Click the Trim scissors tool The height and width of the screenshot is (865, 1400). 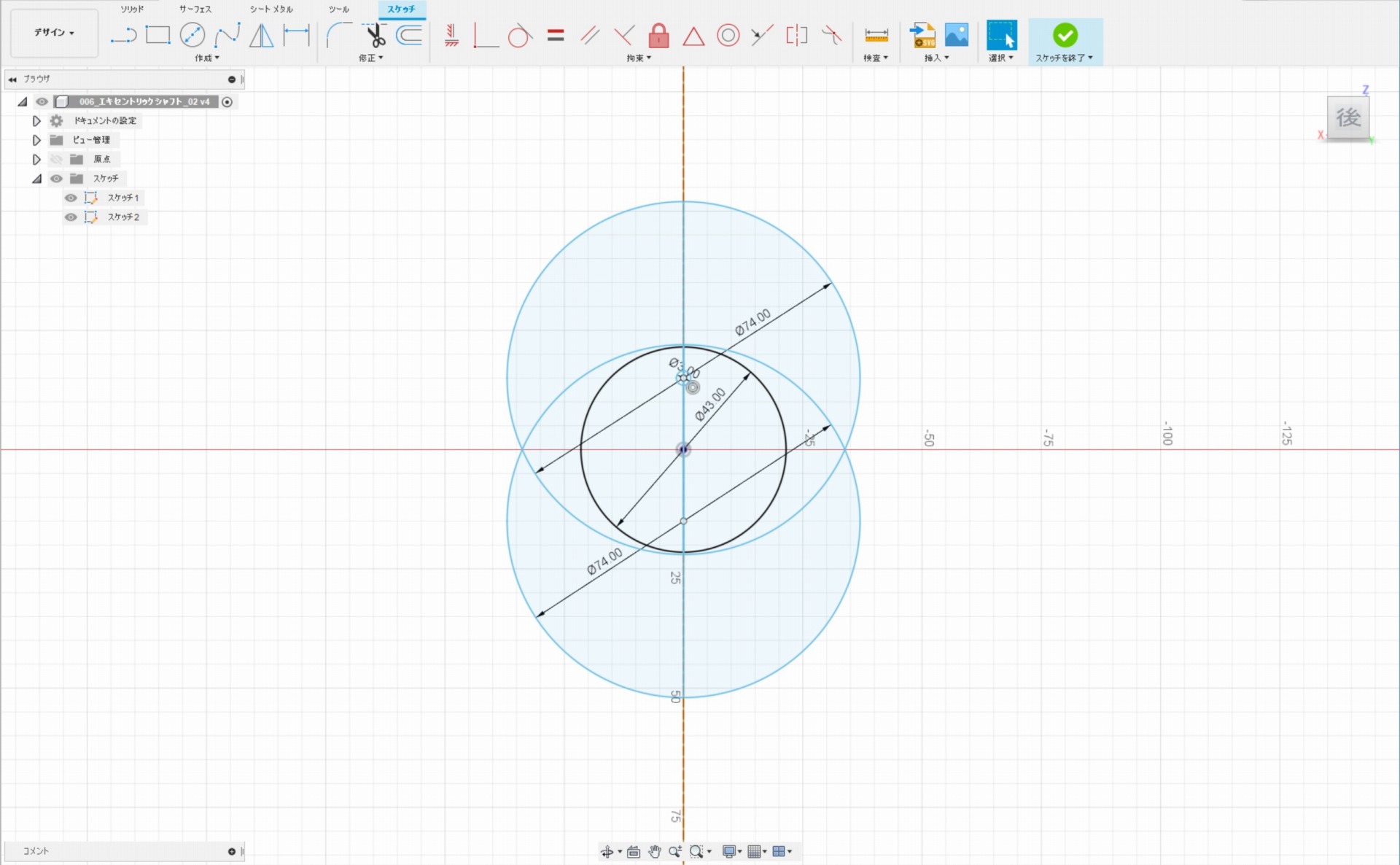tap(376, 35)
